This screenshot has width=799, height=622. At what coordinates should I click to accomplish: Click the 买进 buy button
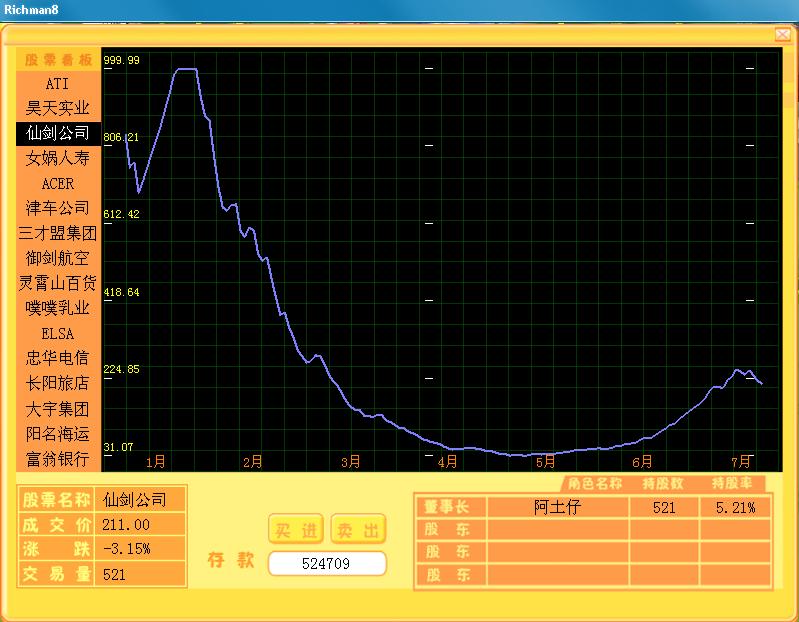296,529
